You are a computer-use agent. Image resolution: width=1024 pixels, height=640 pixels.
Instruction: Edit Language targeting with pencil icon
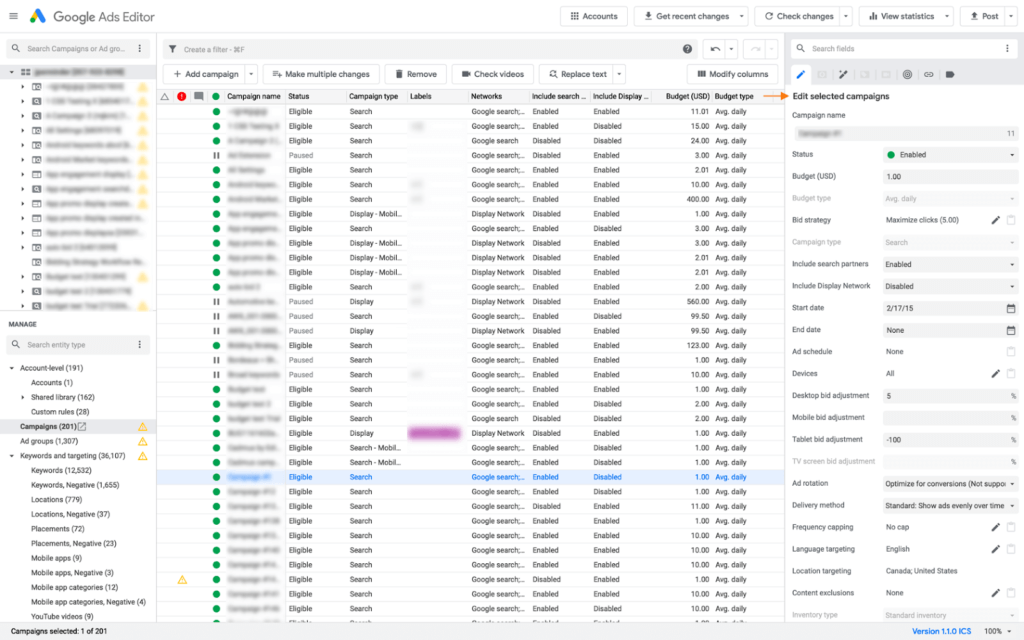[x=995, y=549]
